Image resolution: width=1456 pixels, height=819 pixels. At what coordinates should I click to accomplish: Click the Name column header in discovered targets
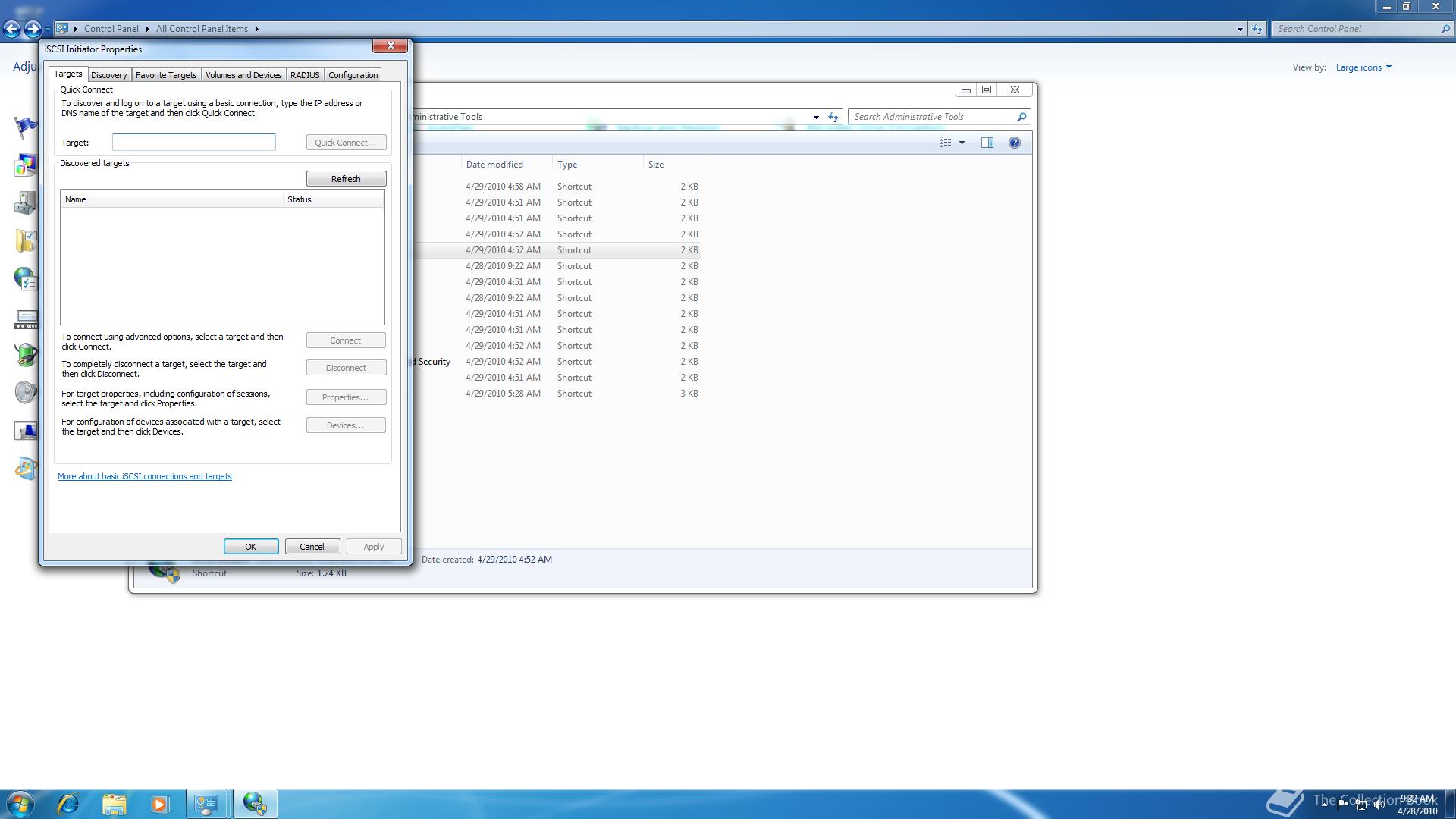pos(171,199)
